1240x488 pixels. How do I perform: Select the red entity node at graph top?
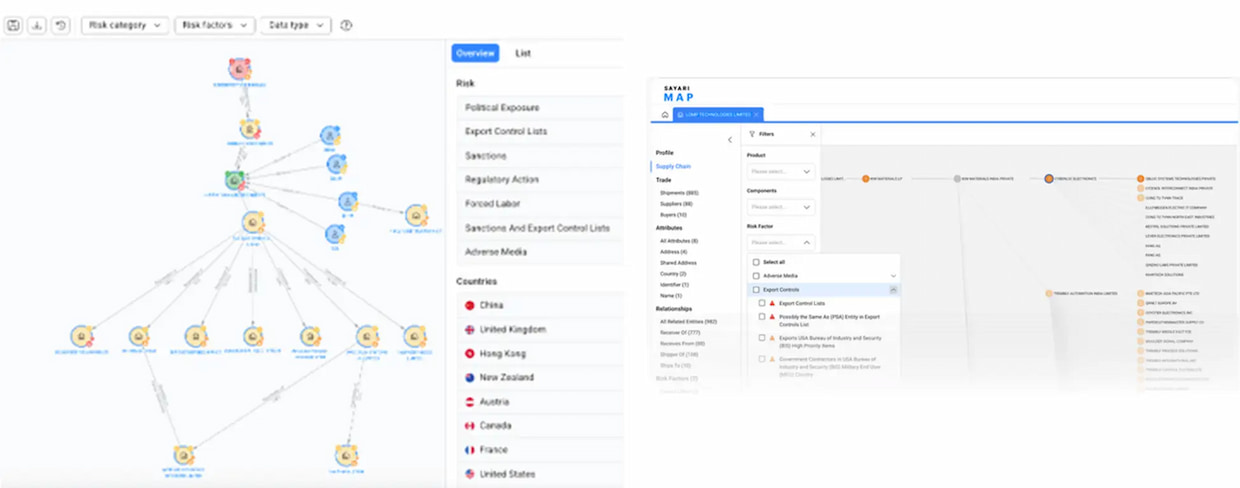click(239, 69)
